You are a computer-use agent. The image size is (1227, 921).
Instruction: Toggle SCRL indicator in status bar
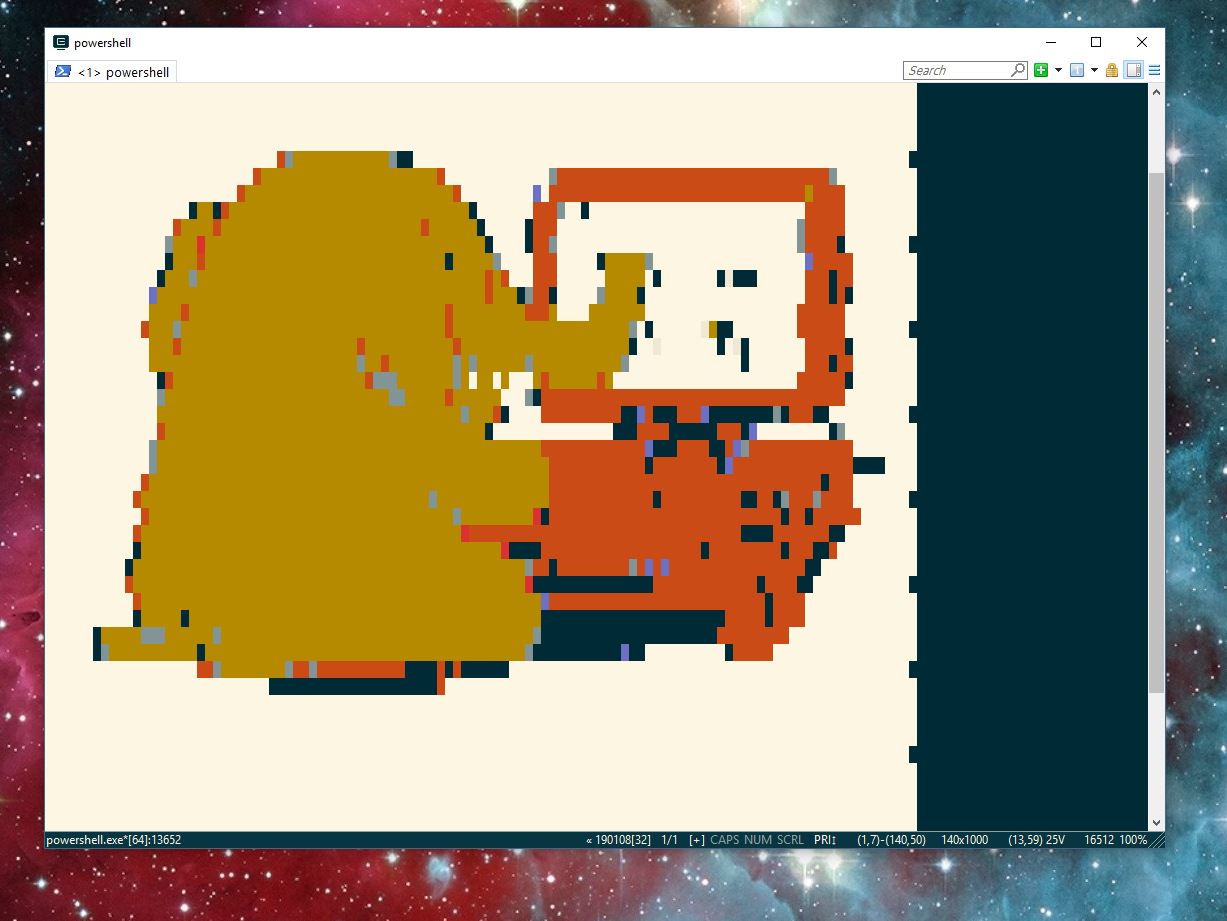(790, 840)
